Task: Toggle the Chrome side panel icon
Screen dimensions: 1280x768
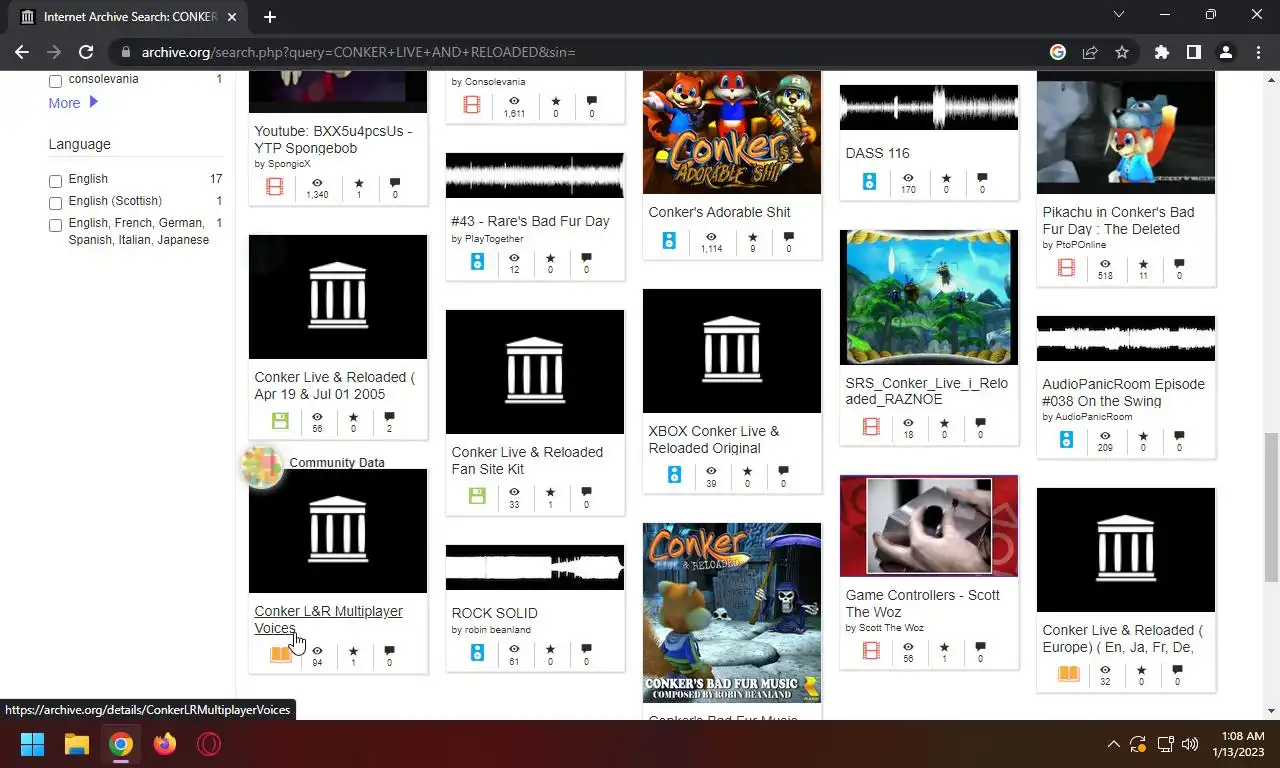Action: (x=1193, y=52)
